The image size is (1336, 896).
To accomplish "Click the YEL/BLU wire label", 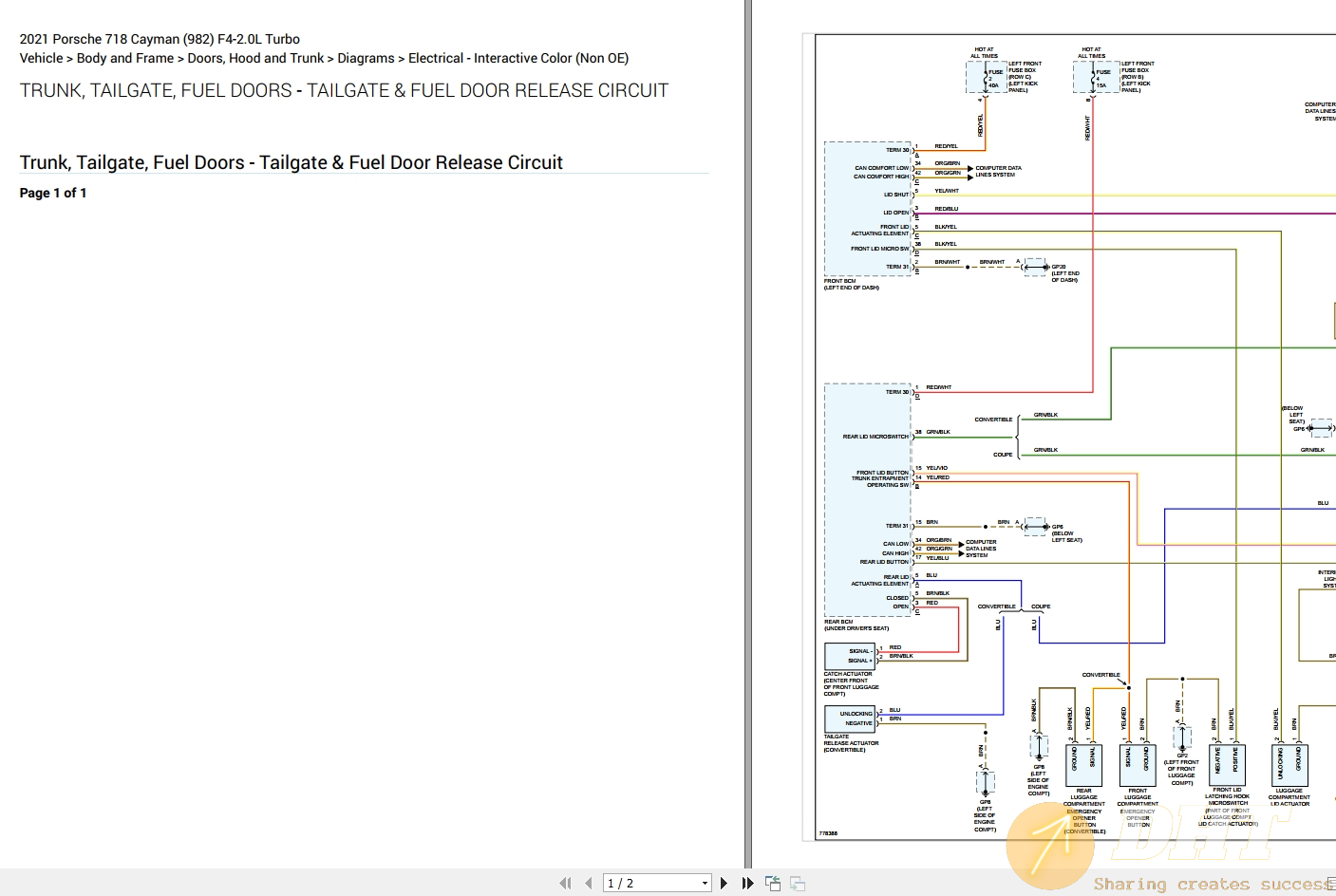I will click(938, 558).
